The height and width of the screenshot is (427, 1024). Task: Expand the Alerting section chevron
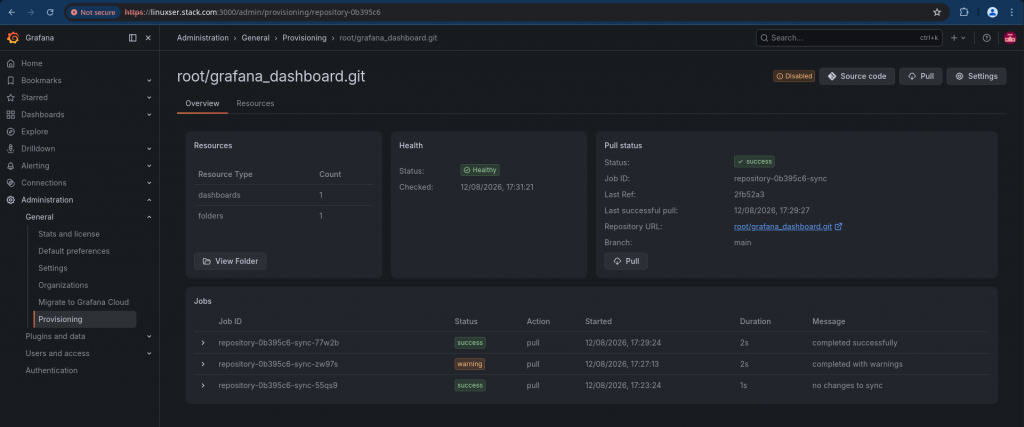pos(149,166)
